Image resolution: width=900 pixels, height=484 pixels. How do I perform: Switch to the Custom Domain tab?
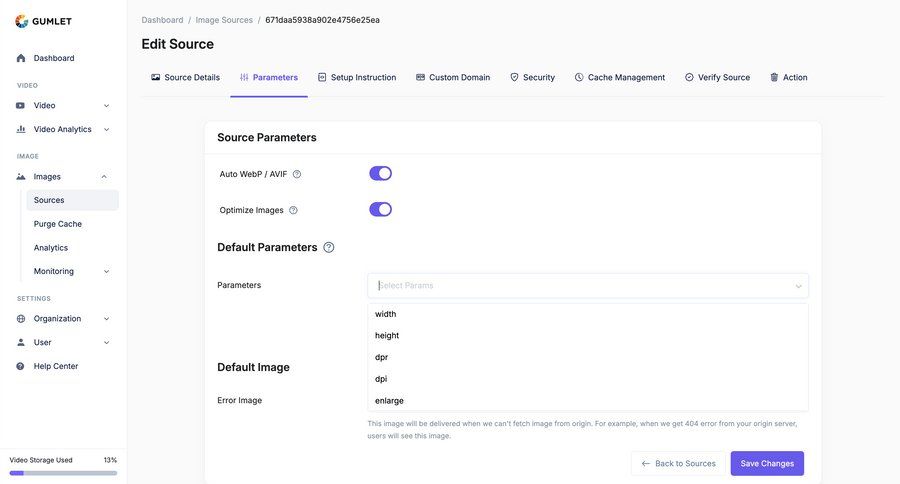tap(453, 78)
